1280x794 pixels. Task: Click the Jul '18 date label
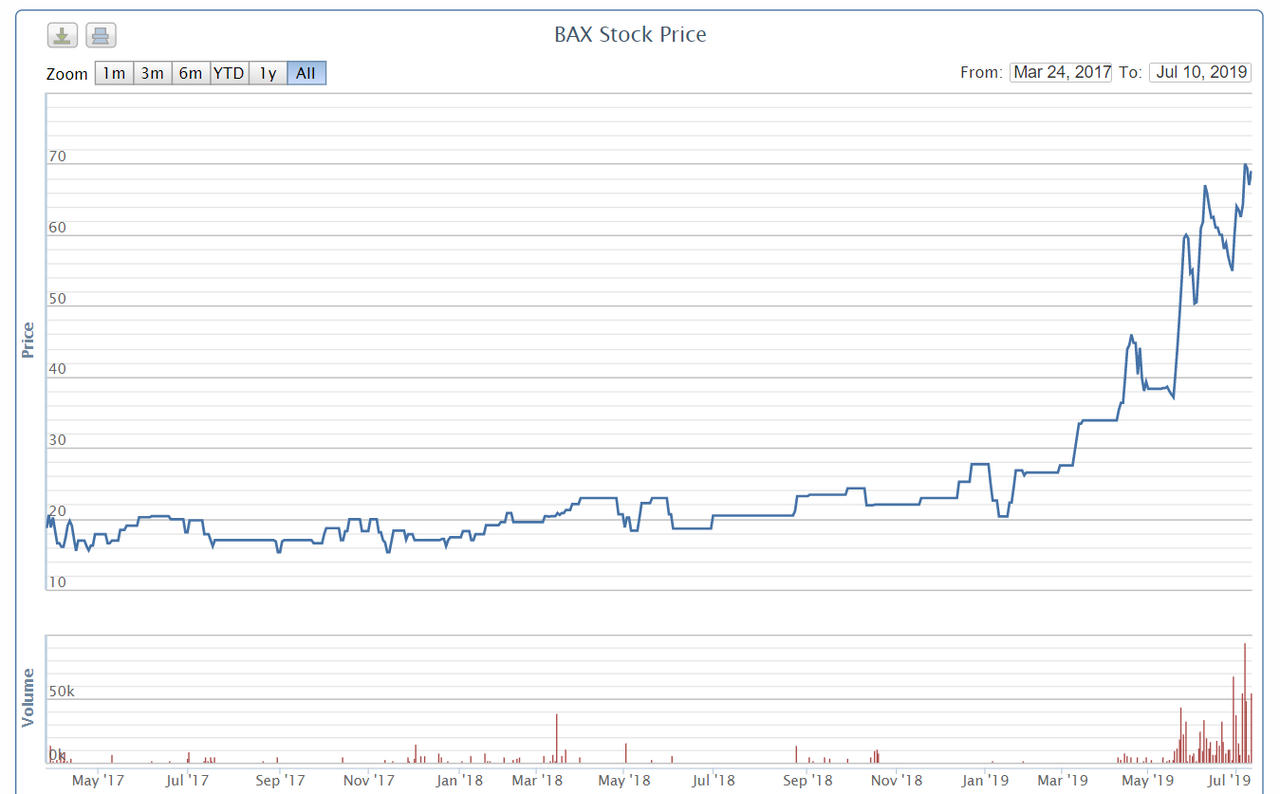[x=713, y=779]
